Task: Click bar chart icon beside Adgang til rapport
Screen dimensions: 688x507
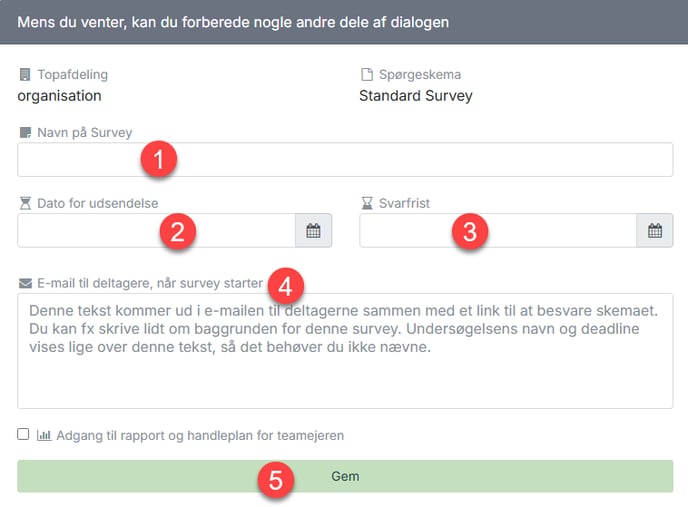Action: (x=44, y=435)
